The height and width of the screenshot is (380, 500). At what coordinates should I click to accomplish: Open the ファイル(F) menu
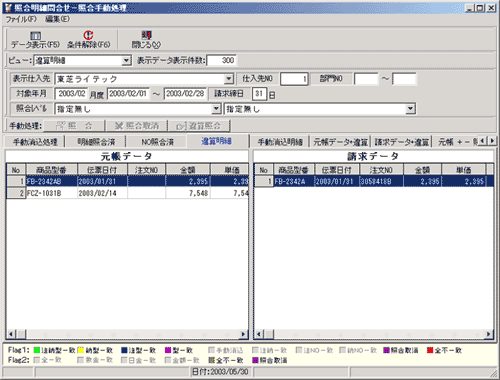21,19
